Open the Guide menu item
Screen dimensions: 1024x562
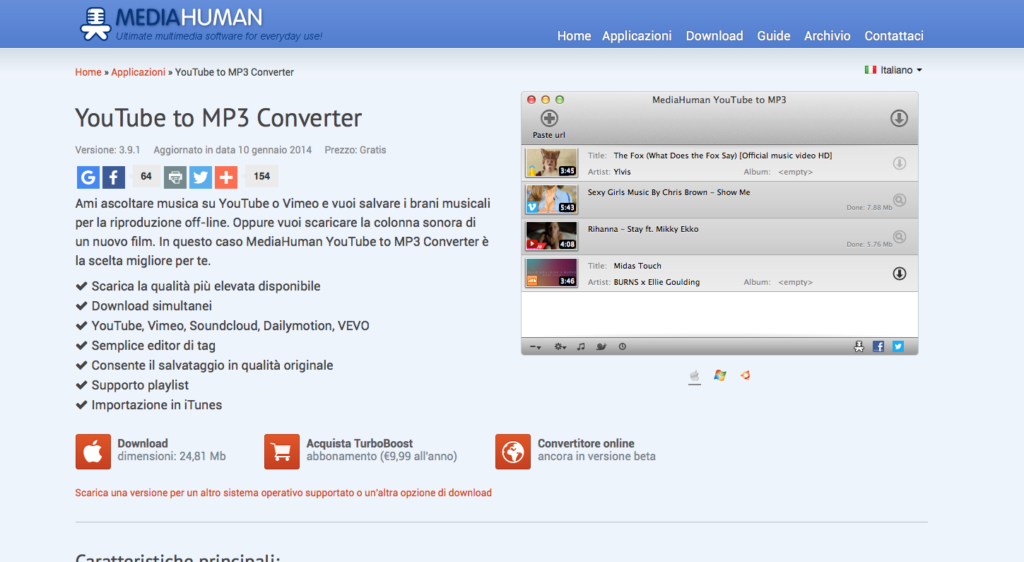click(774, 36)
